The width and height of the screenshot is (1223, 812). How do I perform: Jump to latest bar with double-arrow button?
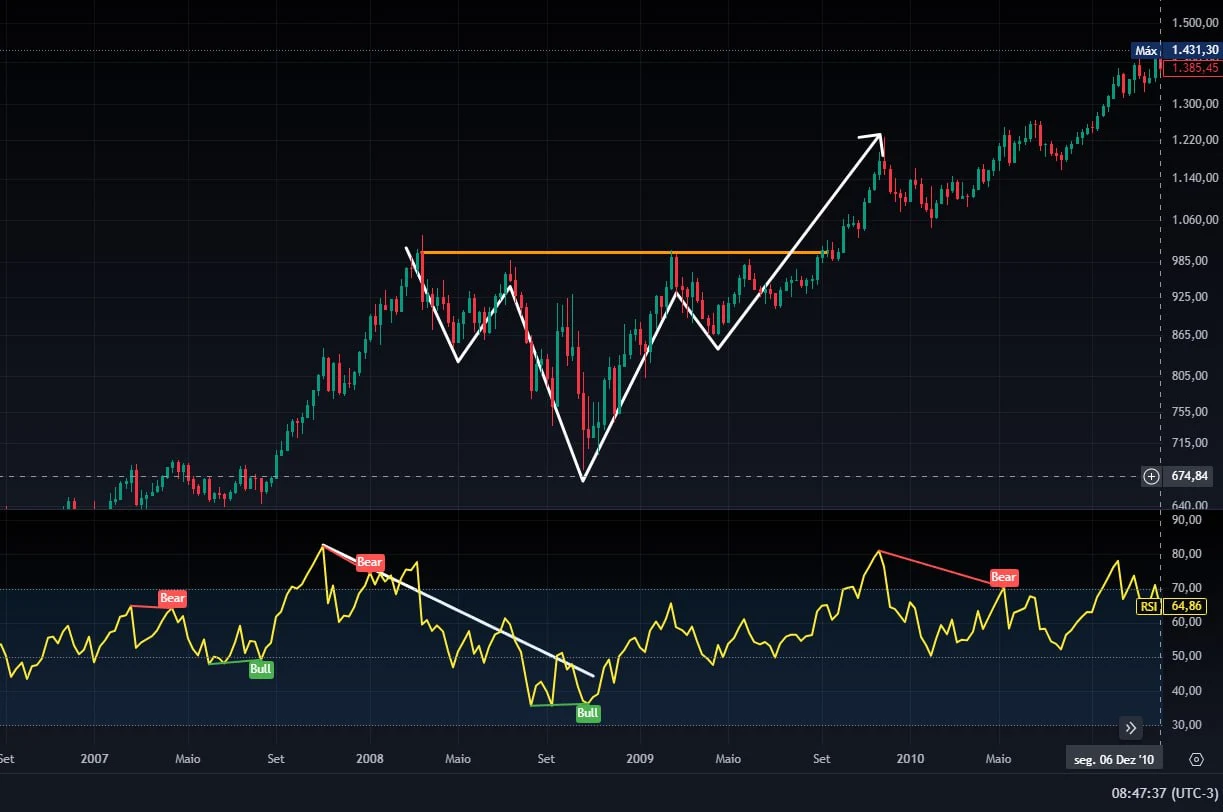1131,728
